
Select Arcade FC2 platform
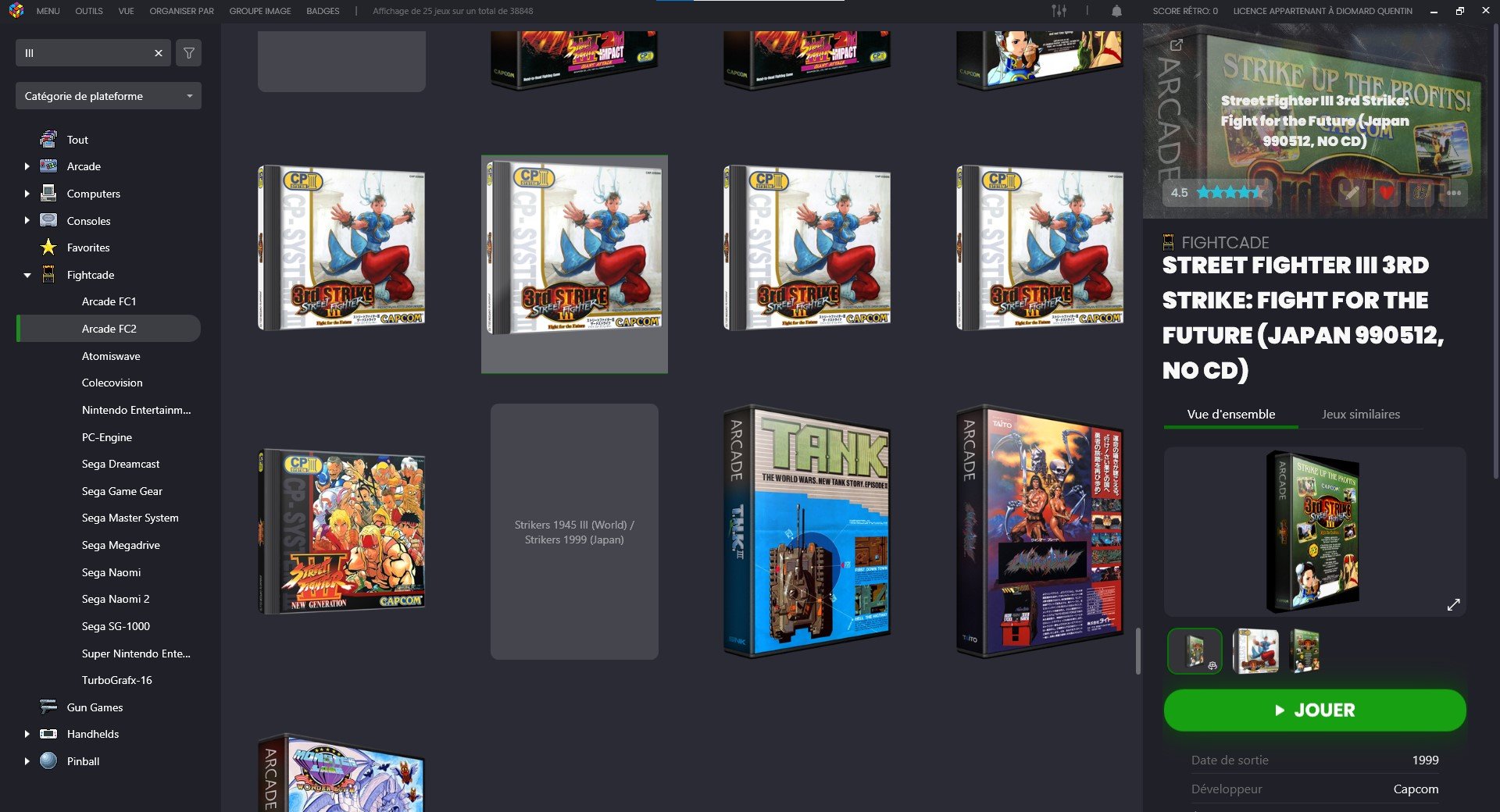pyautogui.click(x=109, y=329)
